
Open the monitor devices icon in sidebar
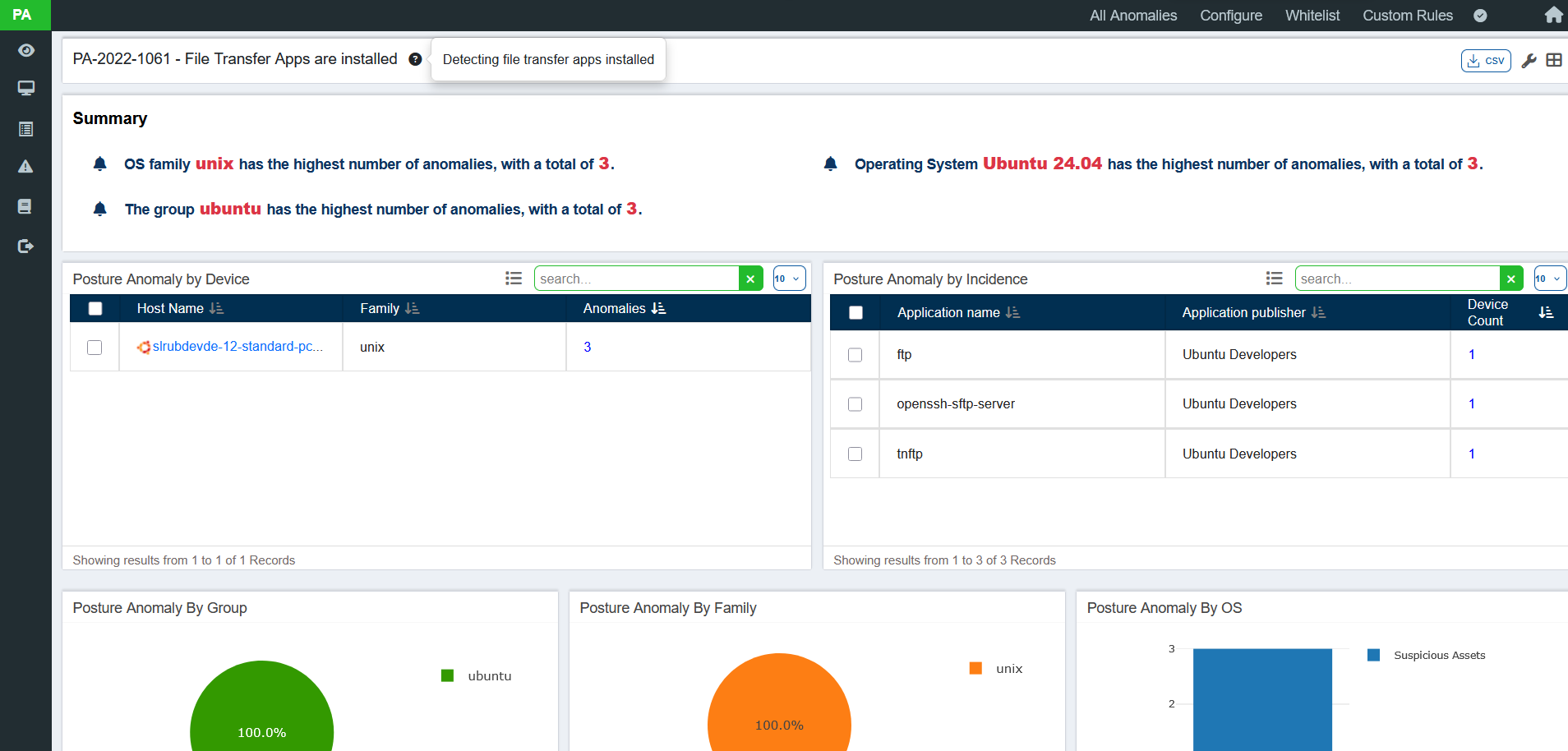[x=26, y=88]
